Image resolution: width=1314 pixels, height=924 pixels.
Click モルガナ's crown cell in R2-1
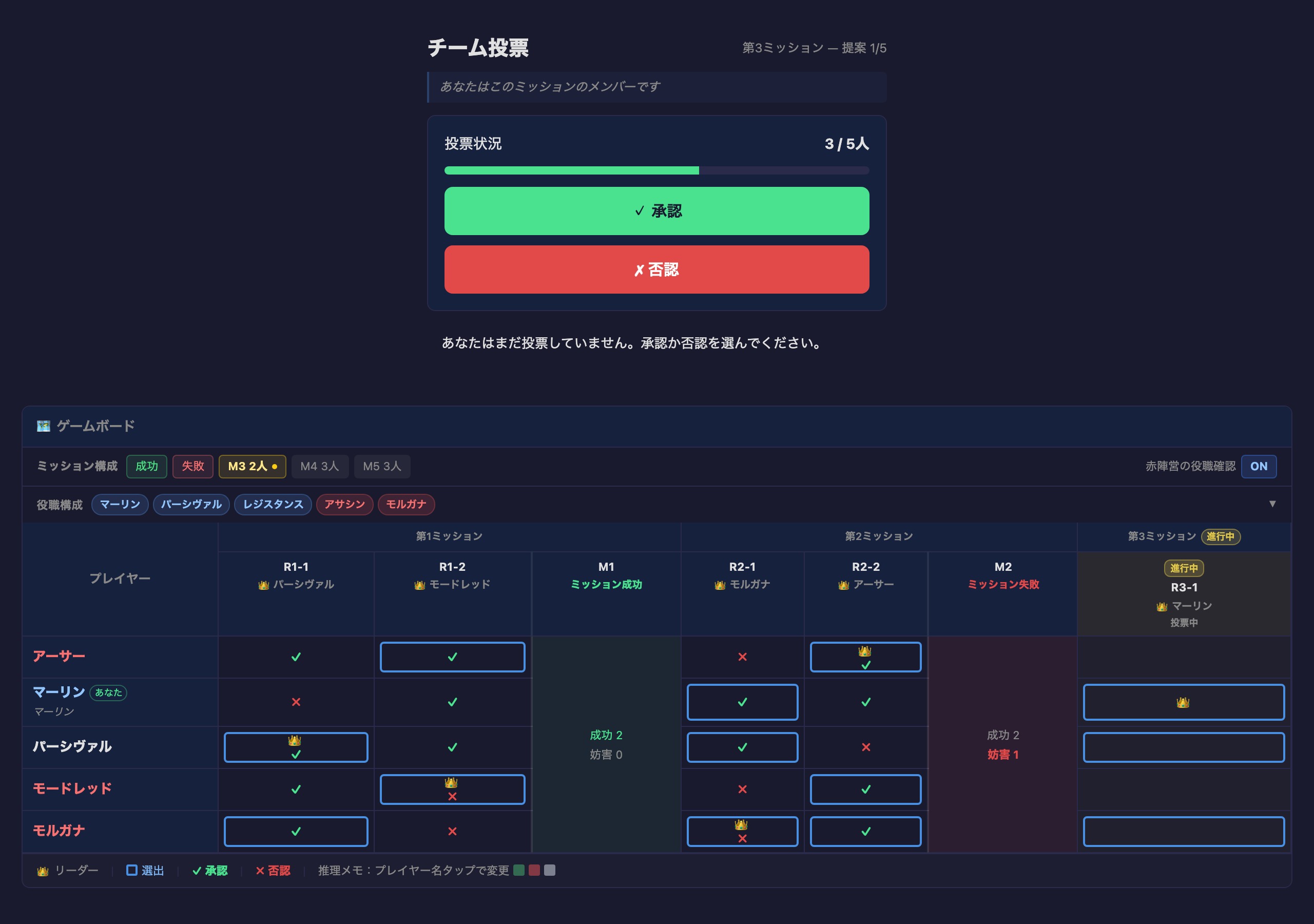(x=742, y=831)
